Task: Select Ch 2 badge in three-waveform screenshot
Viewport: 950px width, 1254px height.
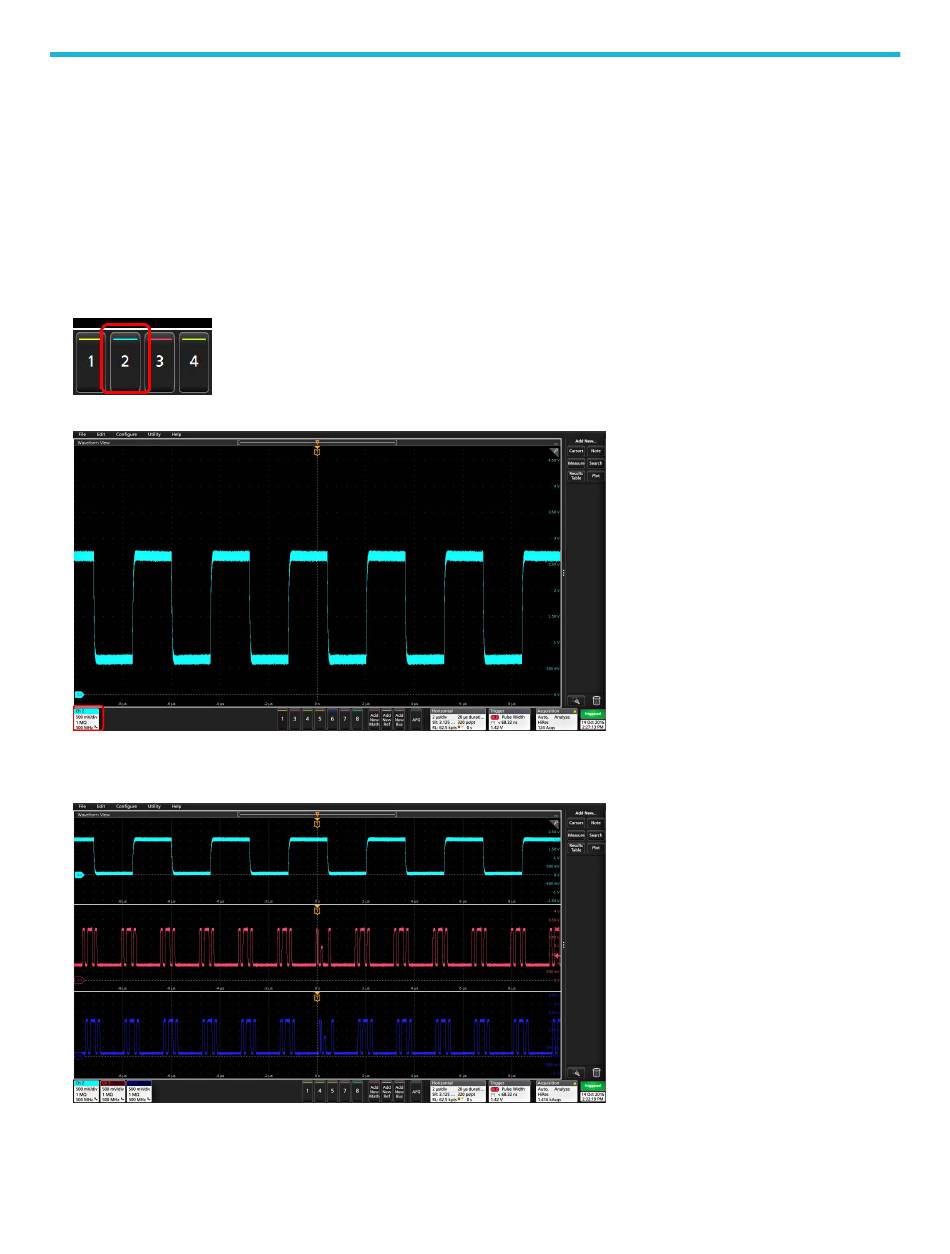Action: pos(86,1092)
